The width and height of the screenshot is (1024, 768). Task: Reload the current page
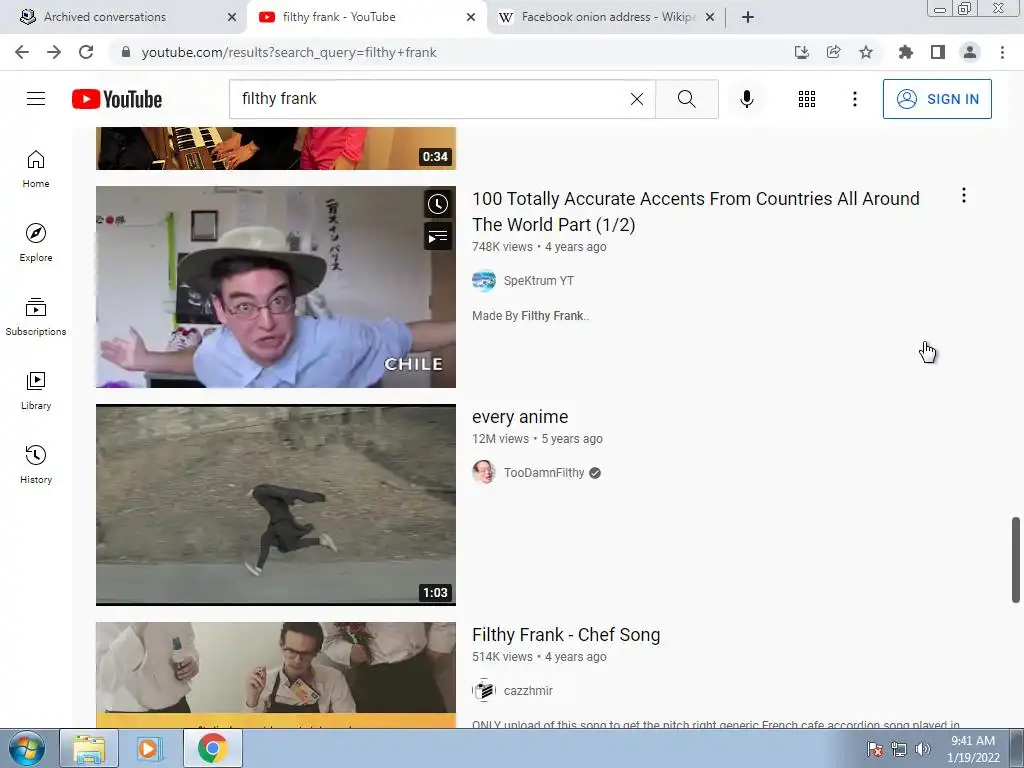coord(86,52)
